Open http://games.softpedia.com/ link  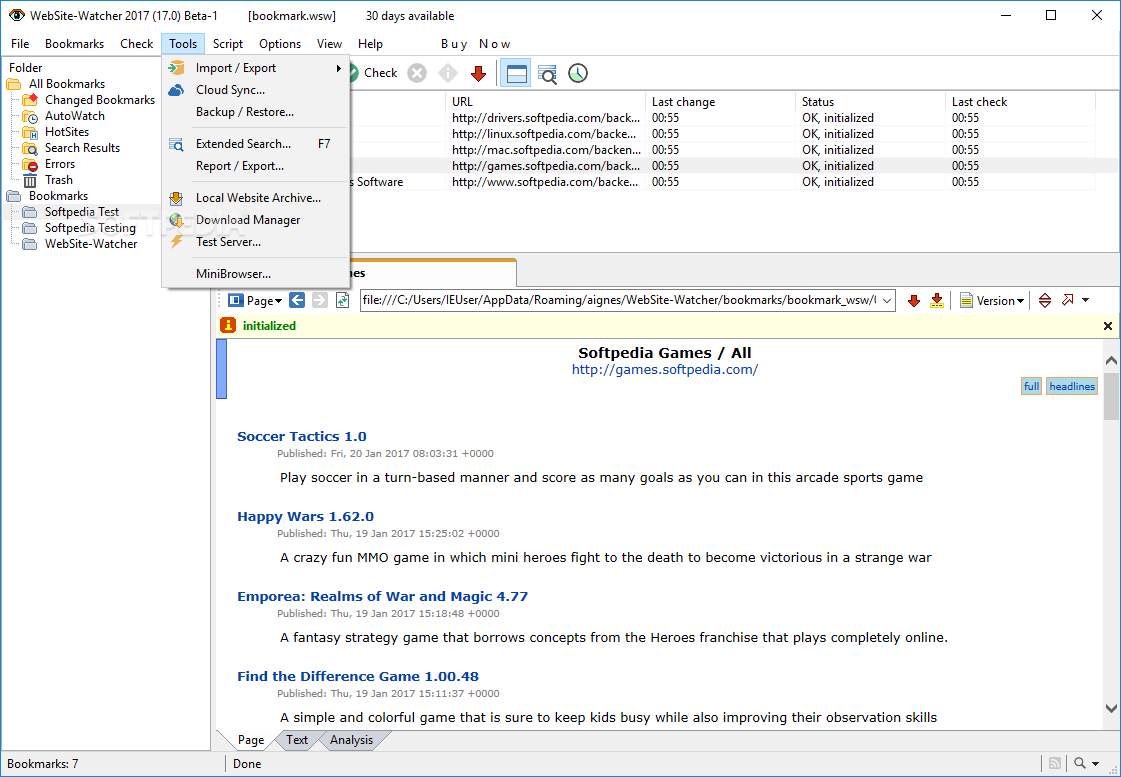[664, 370]
